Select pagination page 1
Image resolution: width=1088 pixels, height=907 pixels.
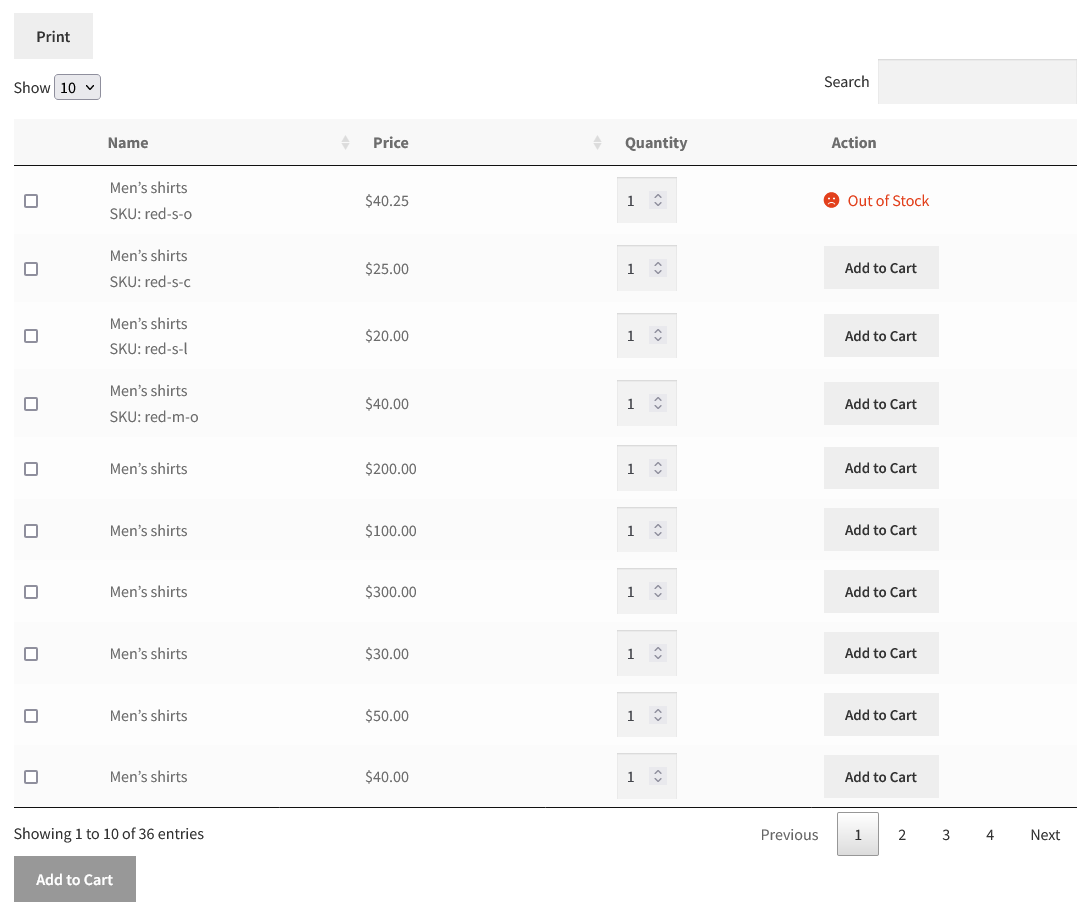point(858,835)
